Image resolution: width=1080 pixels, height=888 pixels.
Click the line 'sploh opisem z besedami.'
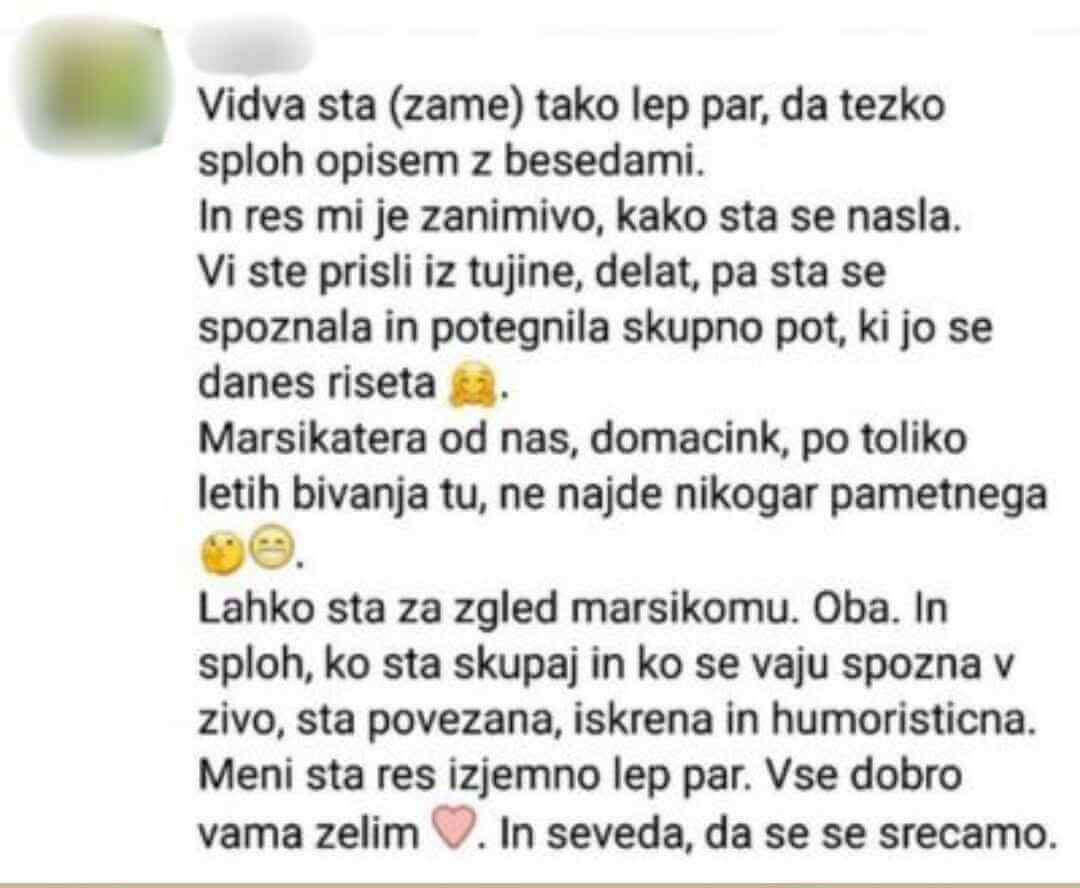pos(451,163)
